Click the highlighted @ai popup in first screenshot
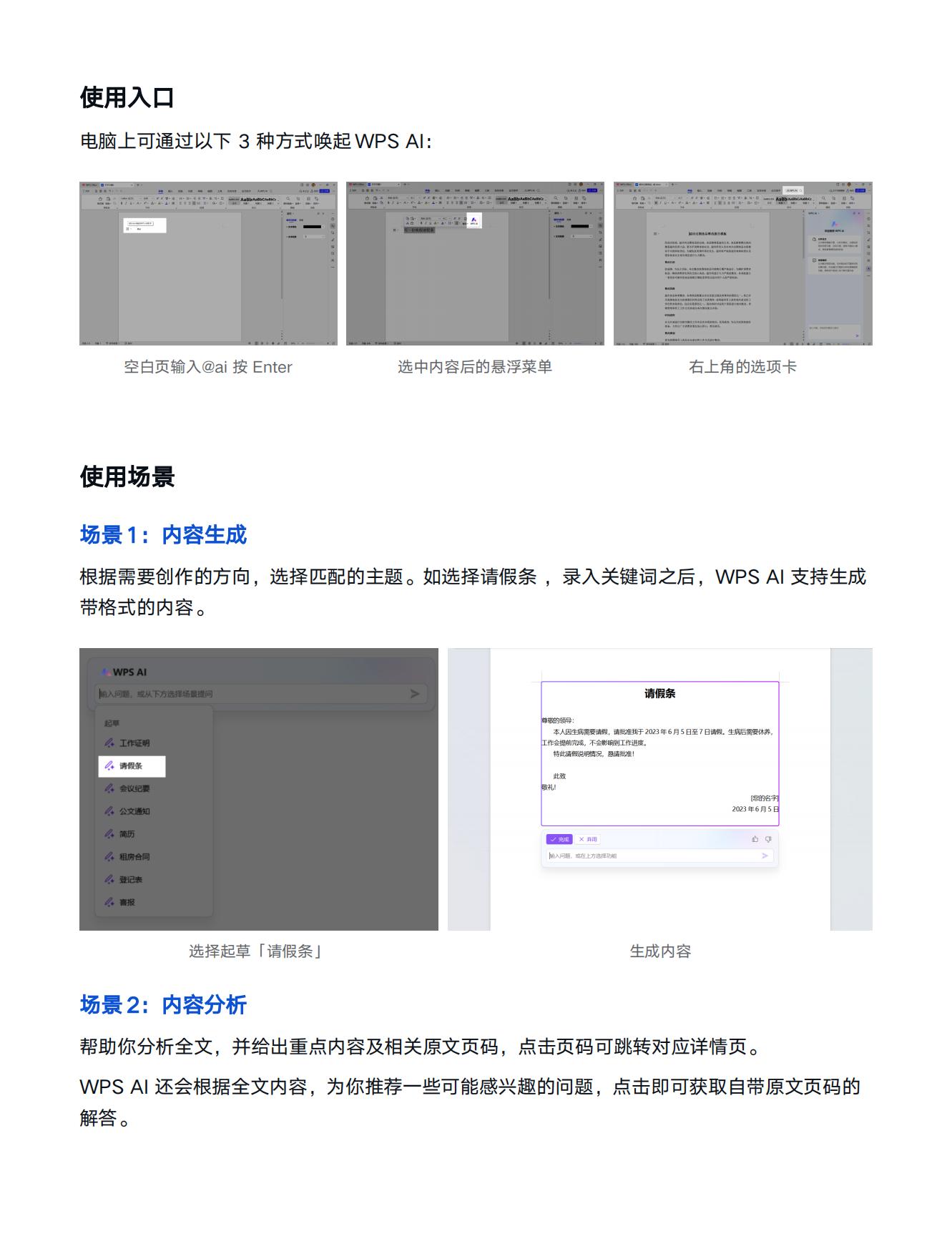Screen dimensions: 952x1259 click(144, 225)
